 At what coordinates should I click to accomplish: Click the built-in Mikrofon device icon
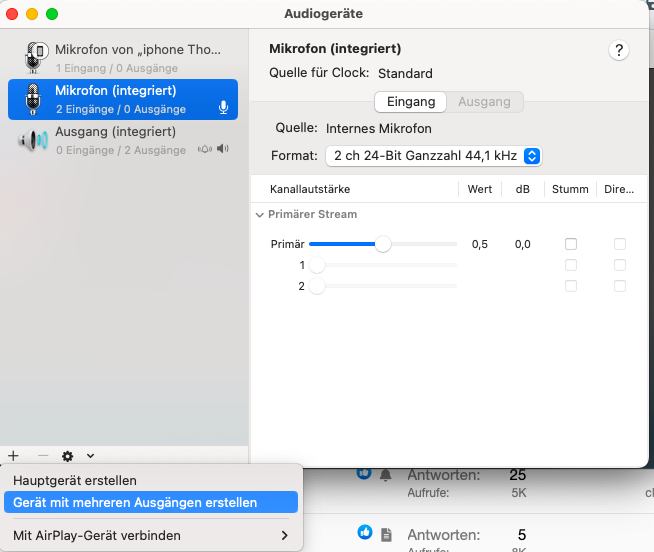33,100
